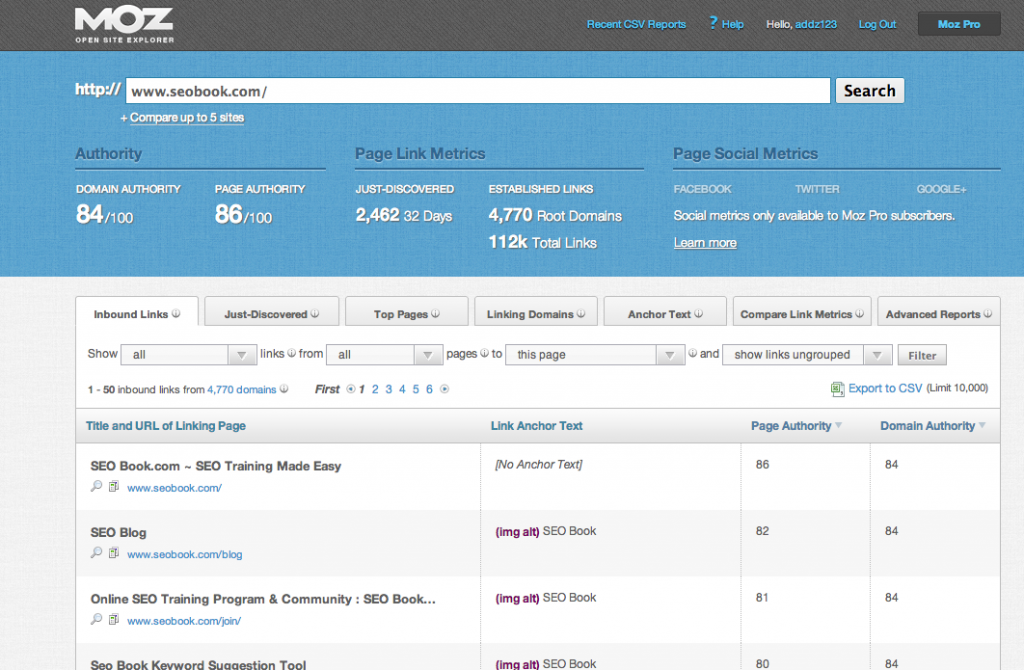Click info icon beside 4,770 domains count
This screenshot has height=670, width=1024.
click(284, 389)
